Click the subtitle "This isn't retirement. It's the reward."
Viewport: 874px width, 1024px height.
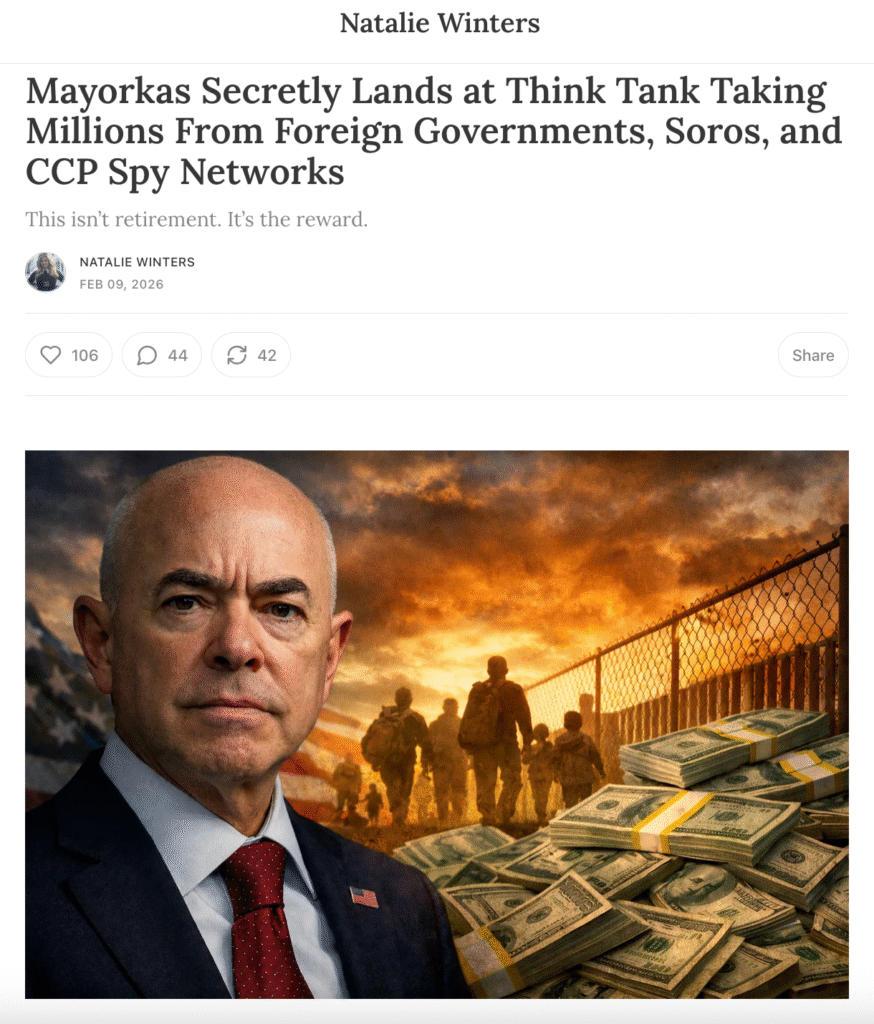[x=197, y=219]
